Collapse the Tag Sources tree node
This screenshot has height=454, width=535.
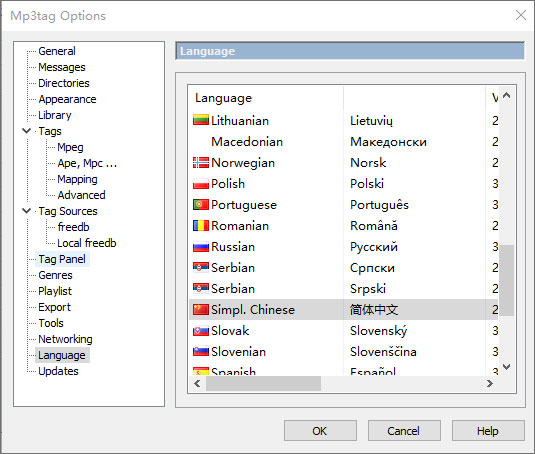[x=26, y=211]
